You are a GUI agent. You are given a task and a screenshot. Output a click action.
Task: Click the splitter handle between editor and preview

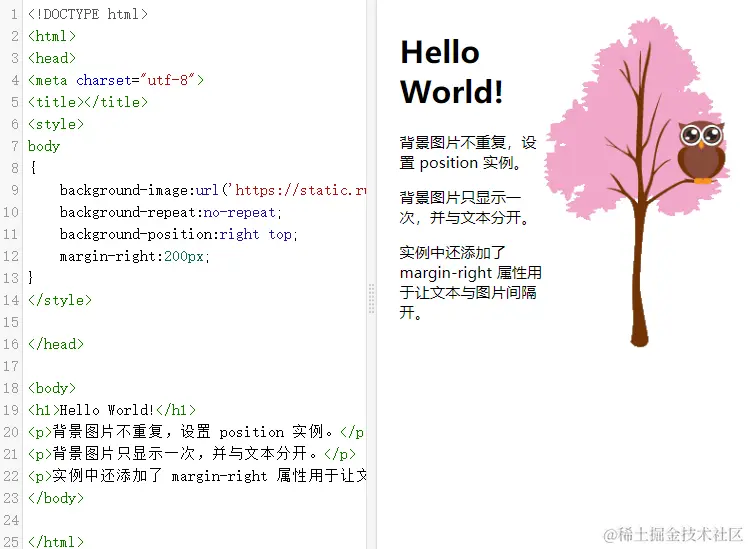coord(371,299)
